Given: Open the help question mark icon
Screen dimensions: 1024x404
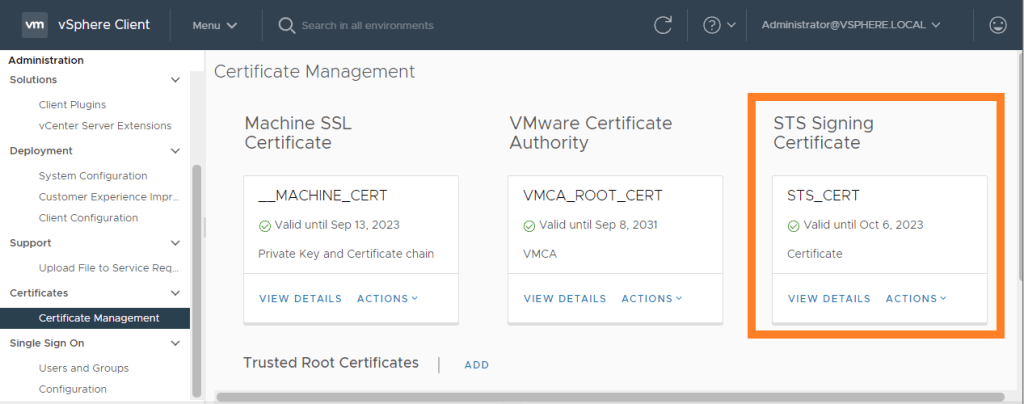Looking at the screenshot, I should click(711, 25).
